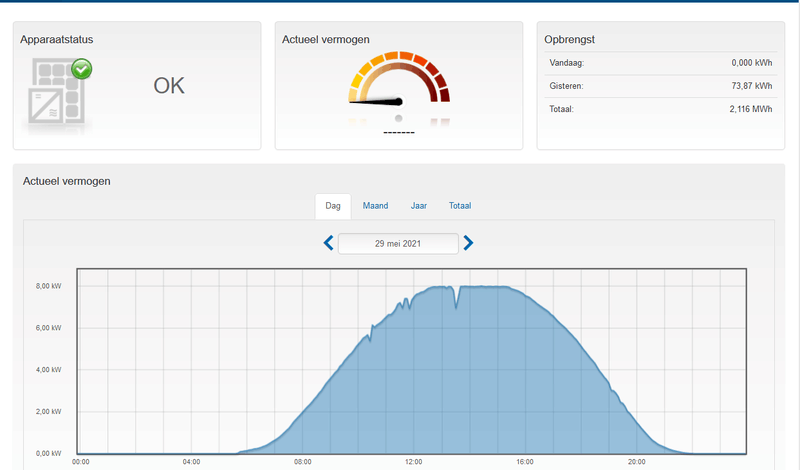Click the 73,87 kWh value
Viewport: 800px width, 470px height.
752,86
